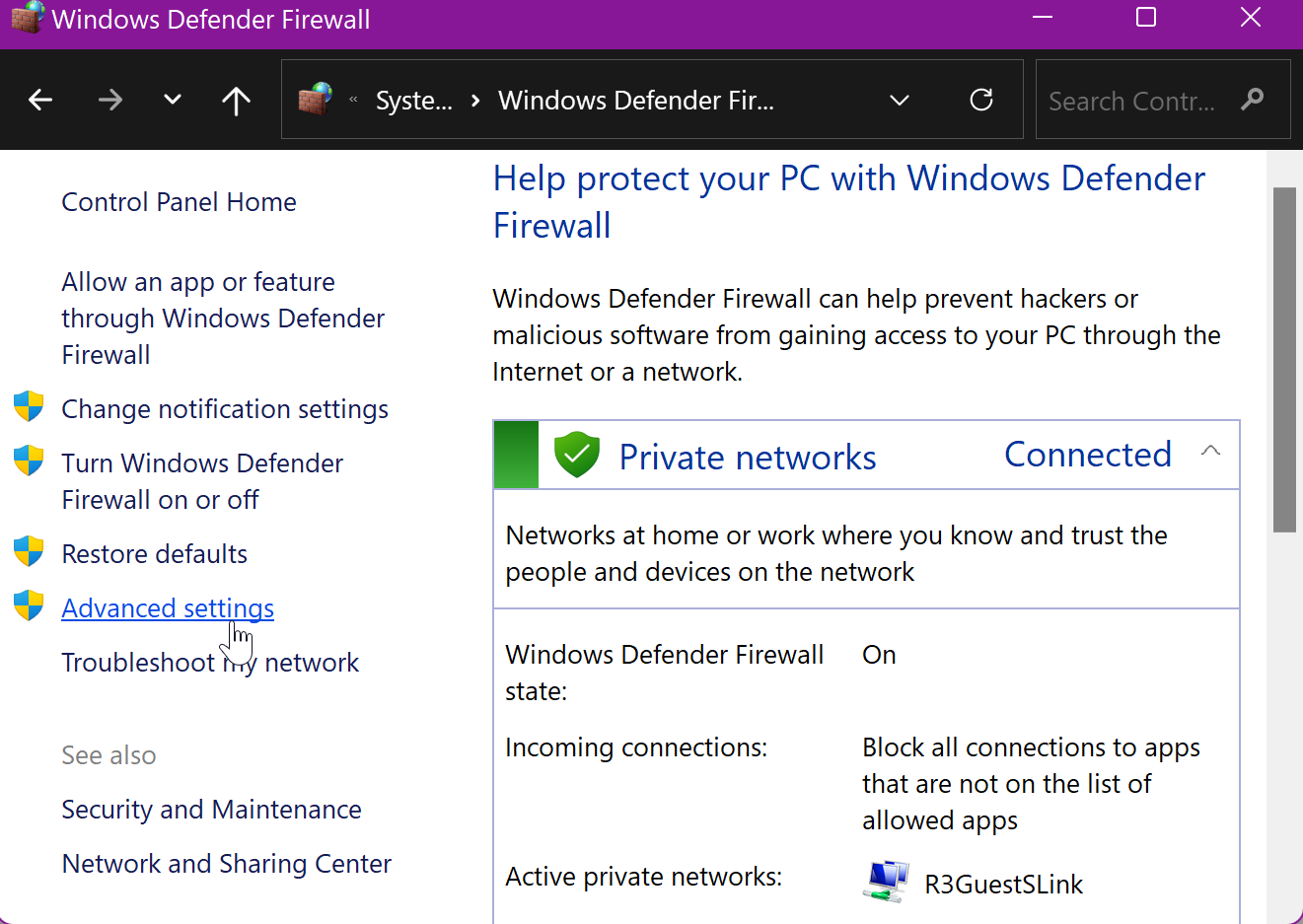This screenshot has height=924, width=1303.
Task: Minimize the Windows Defender Firewall window
Action: [1043, 18]
